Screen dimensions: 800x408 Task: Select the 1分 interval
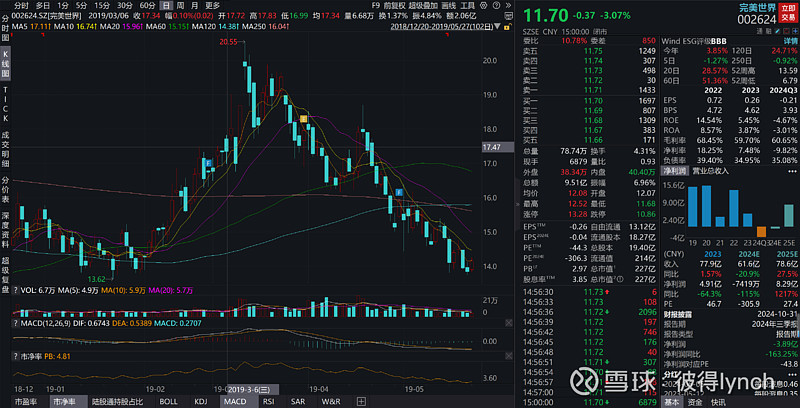tap(63, 6)
